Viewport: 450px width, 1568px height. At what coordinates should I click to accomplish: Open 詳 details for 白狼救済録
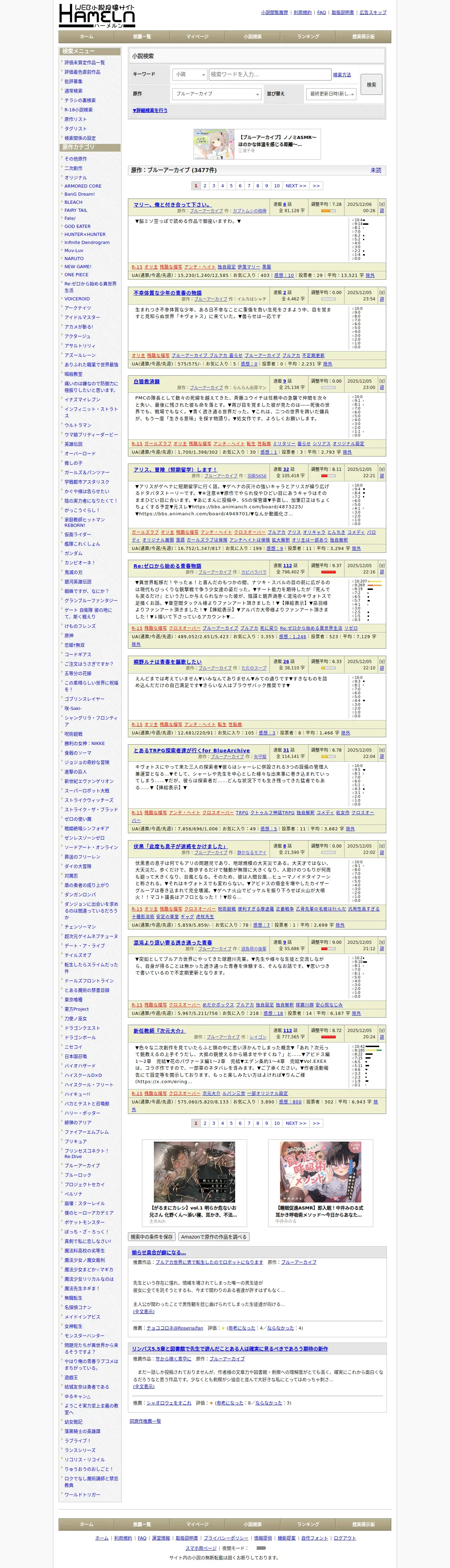382,387
